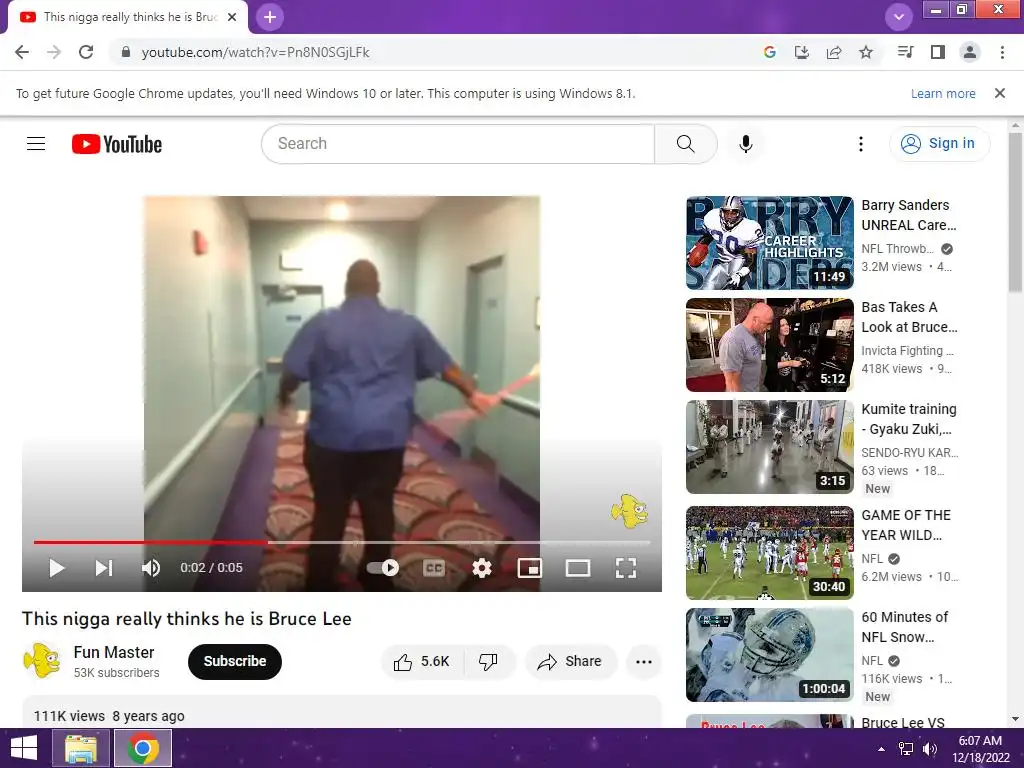1024x768 pixels.
Task: Toggle closed captions CC button
Action: 434,568
